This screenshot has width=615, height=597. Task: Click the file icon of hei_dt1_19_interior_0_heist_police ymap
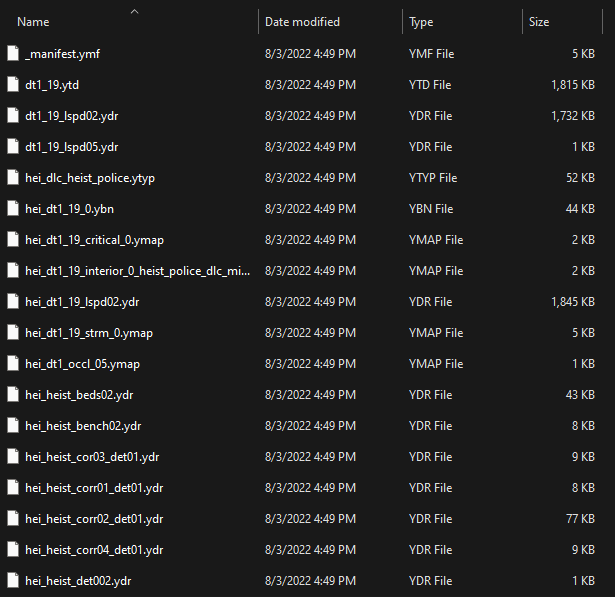13,271
